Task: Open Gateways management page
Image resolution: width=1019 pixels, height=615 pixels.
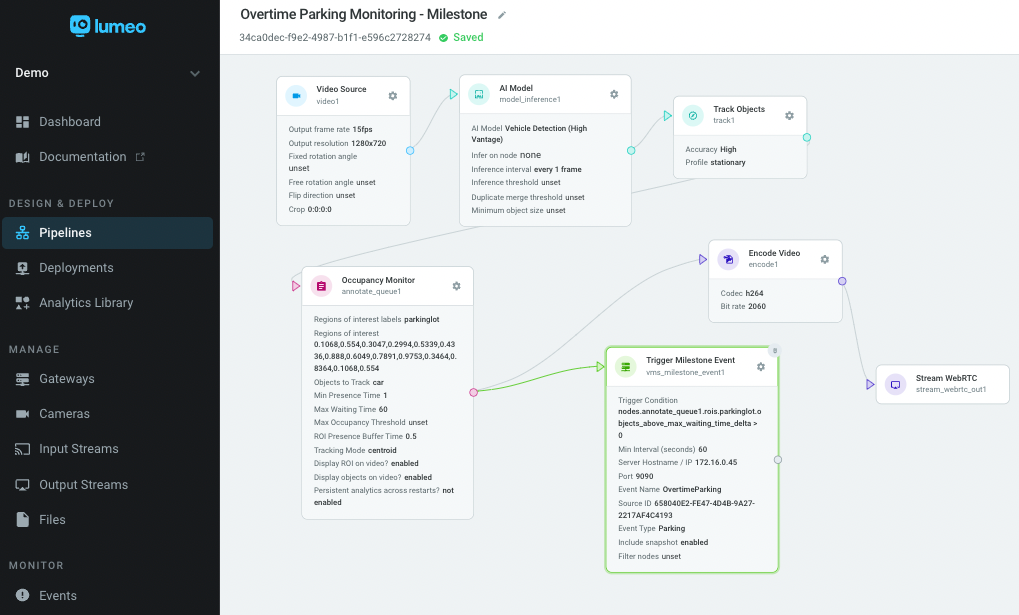Action: click(x=66, y=379)
